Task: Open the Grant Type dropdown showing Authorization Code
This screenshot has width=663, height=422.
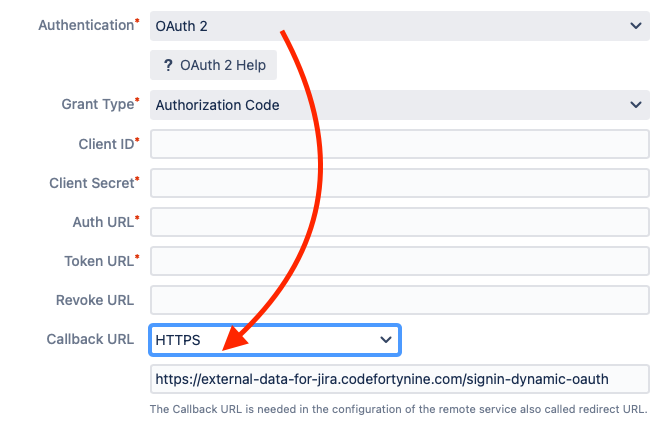Action: [x=399, y=105]
